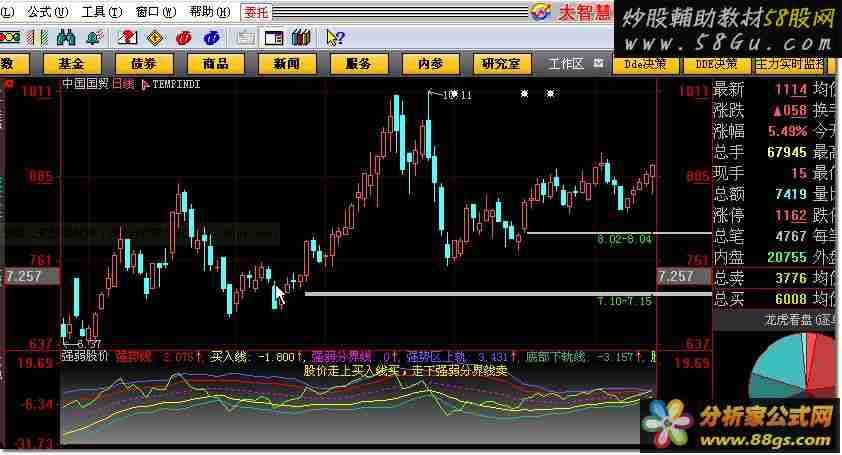842x455 pixels.
Task: Click the 6.37 low price marker
Action: [x=89, y=343]
